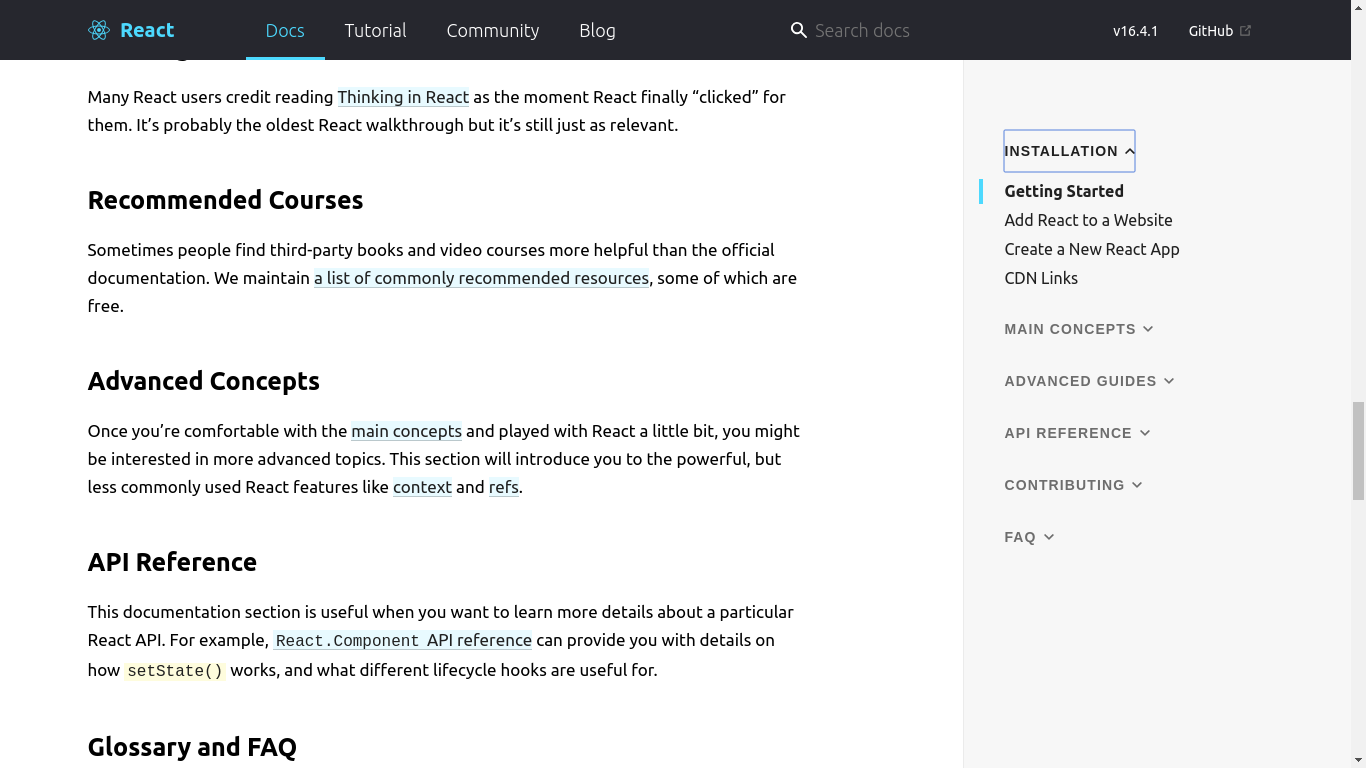Open the Blog page

[597, 30]
